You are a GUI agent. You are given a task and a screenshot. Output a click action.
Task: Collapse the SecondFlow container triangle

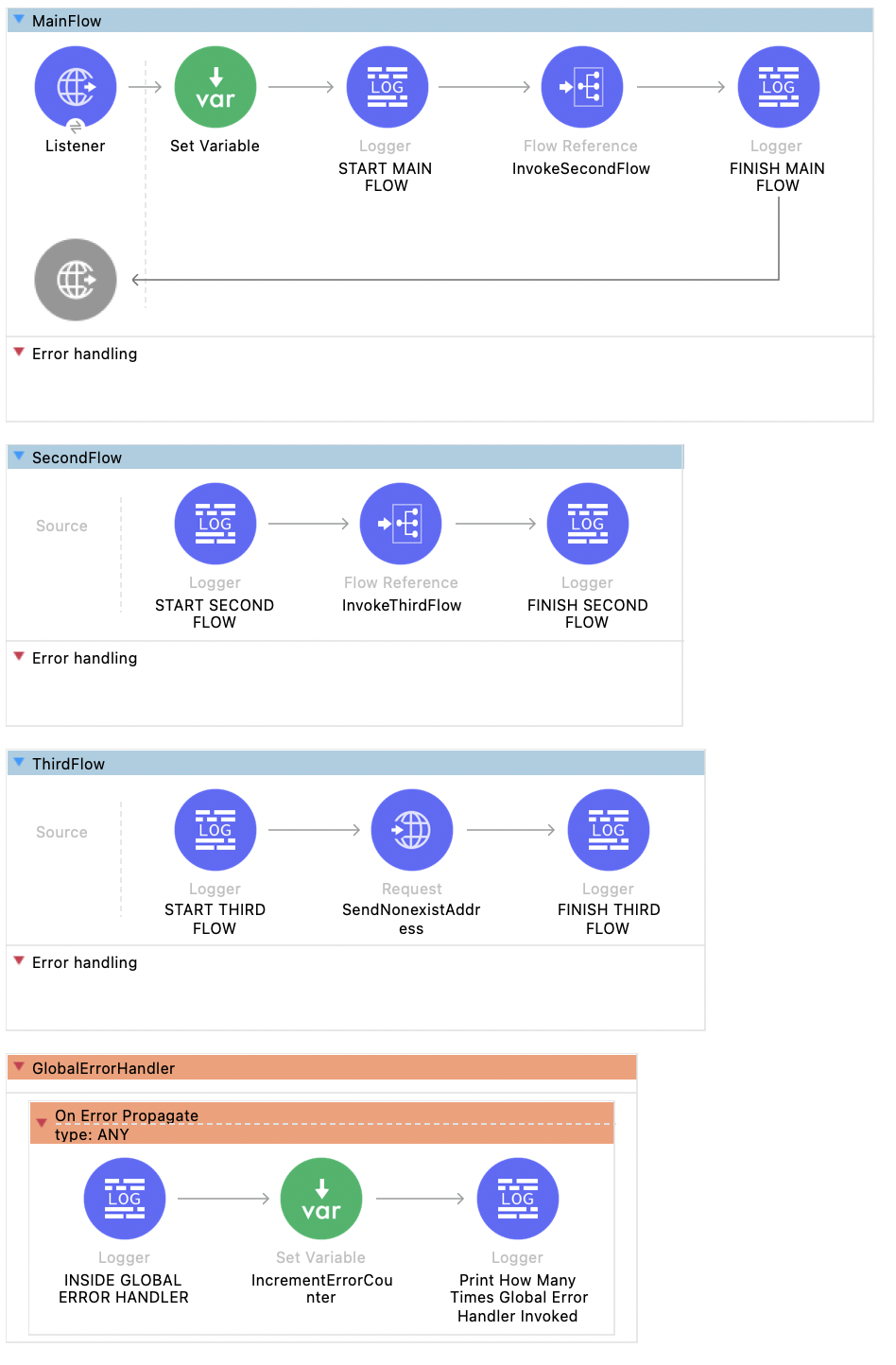click(19, 457)
